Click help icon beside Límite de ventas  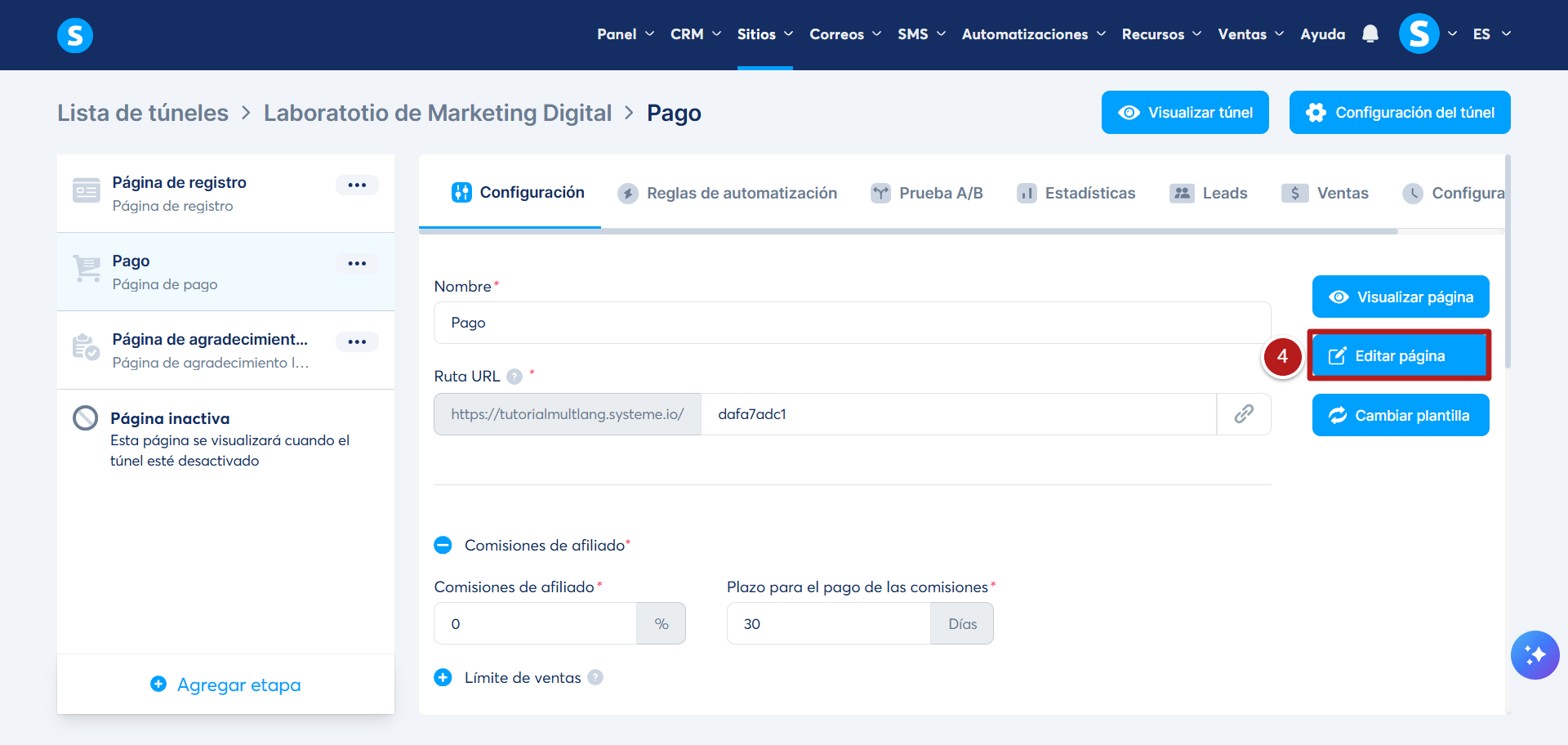(595, 677)
